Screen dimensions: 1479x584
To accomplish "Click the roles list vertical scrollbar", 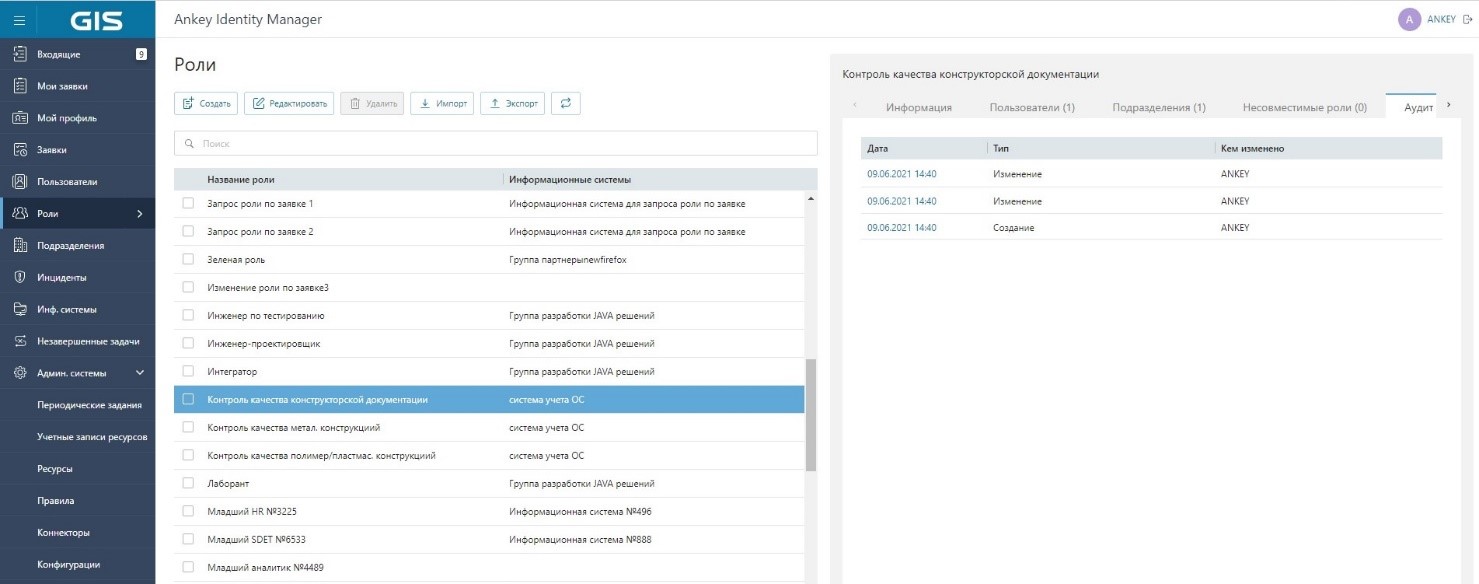I will pos(811,415).
